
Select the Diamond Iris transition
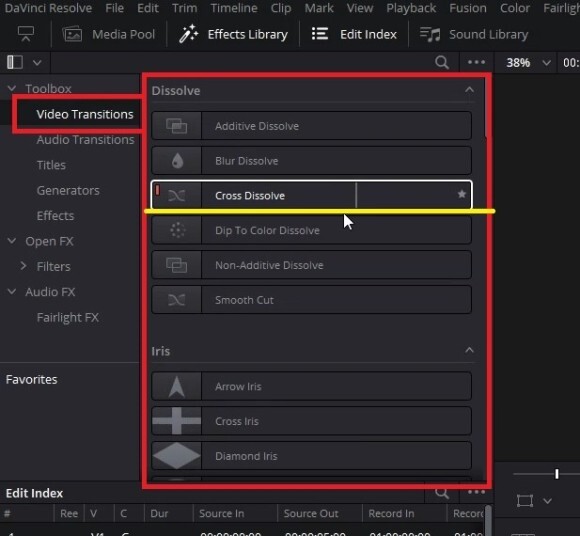(x=311, y=456)
